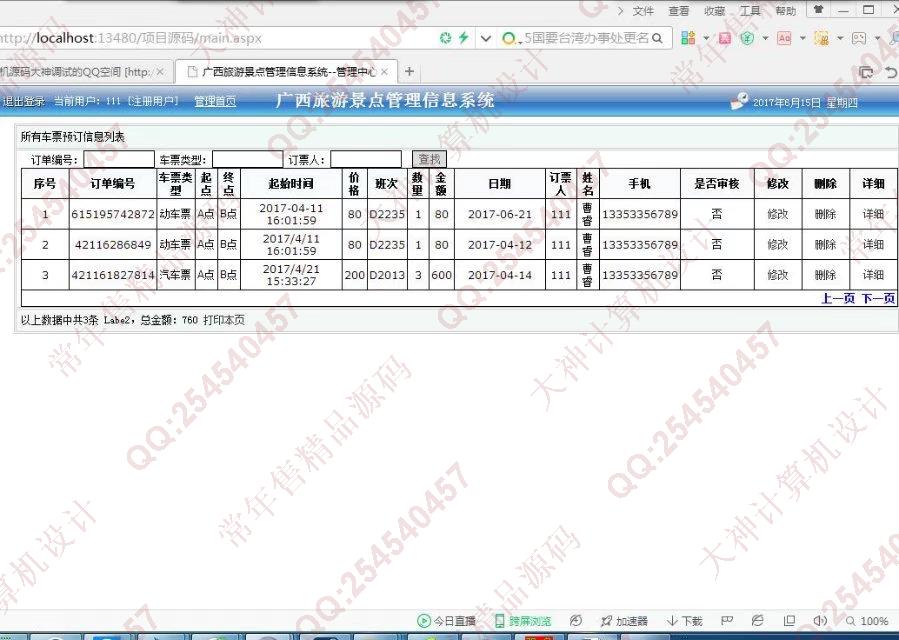Click the 退出登录 logout link

pos(23,102)
